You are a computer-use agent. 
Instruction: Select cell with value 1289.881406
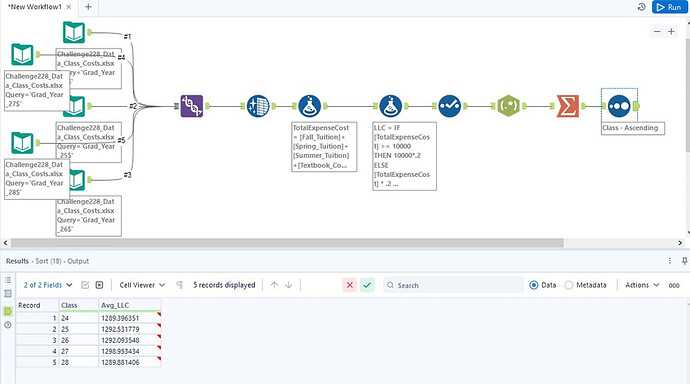point(130,362)
